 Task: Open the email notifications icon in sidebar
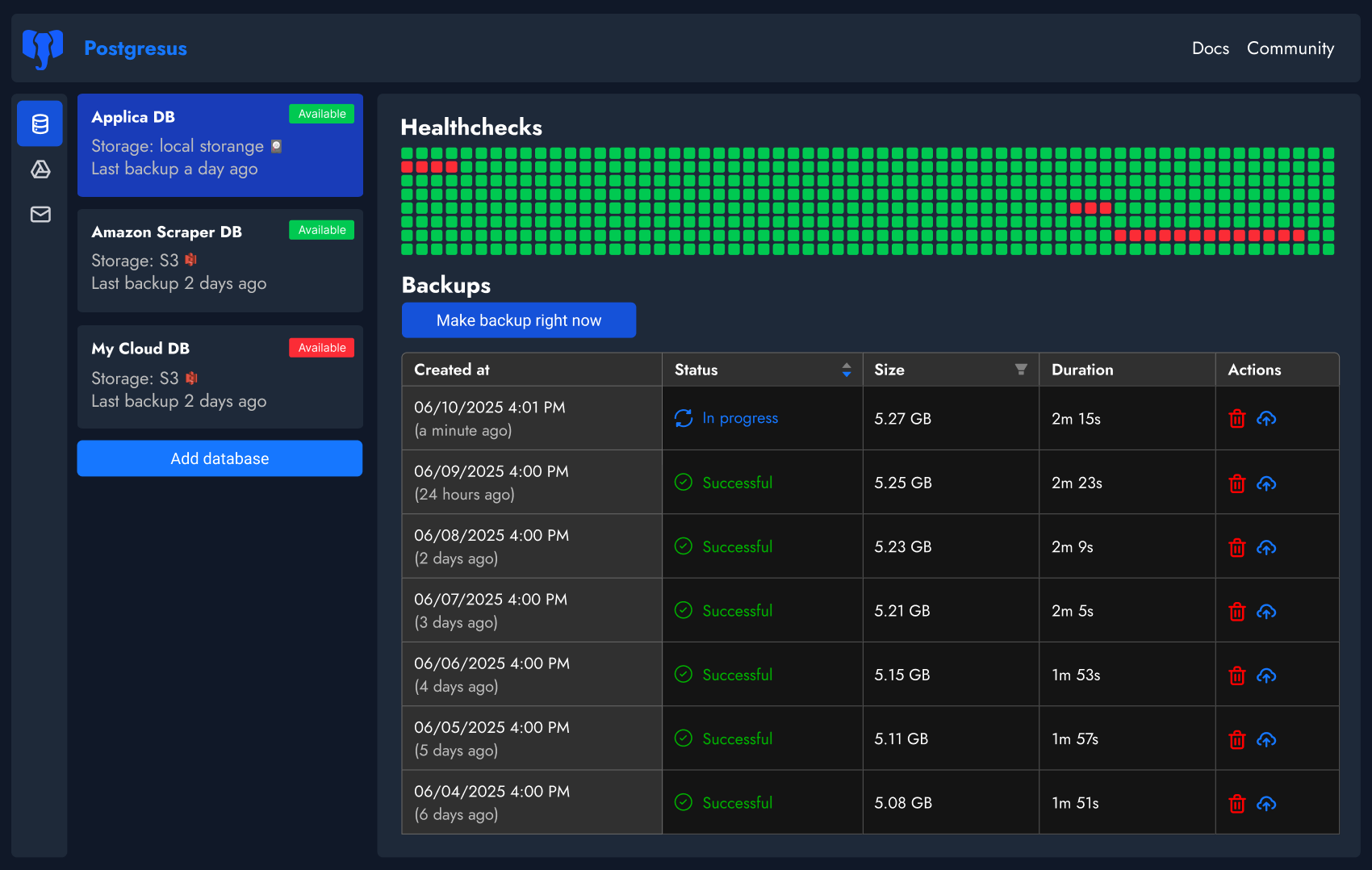39,214
